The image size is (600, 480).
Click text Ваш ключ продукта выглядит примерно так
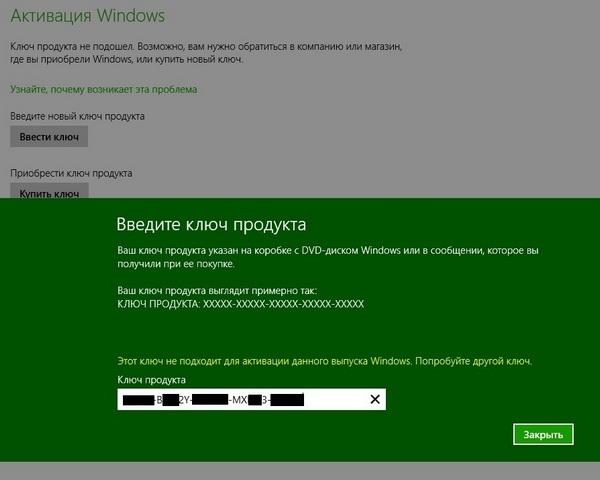click(217, 291)
